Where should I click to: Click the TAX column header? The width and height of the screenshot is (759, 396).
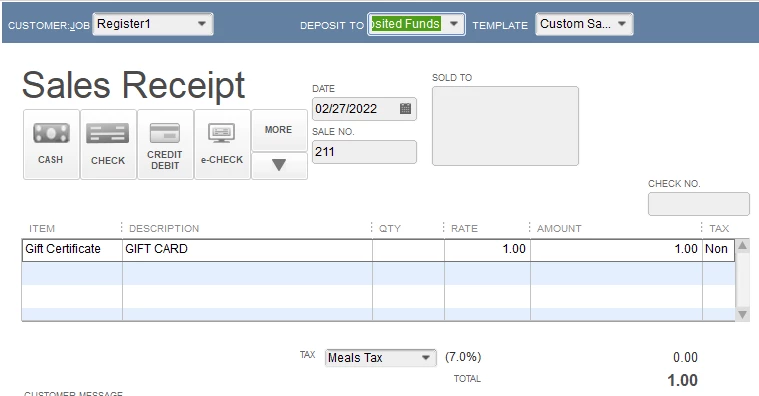719,228
